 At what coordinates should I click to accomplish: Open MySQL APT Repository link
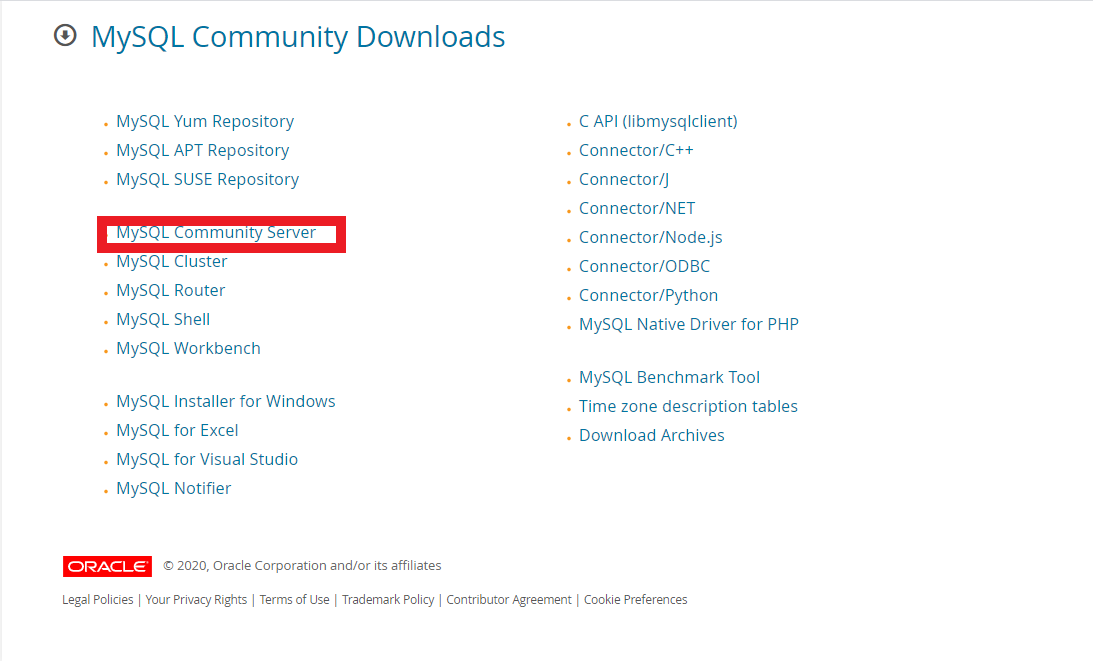pos(203,151)
